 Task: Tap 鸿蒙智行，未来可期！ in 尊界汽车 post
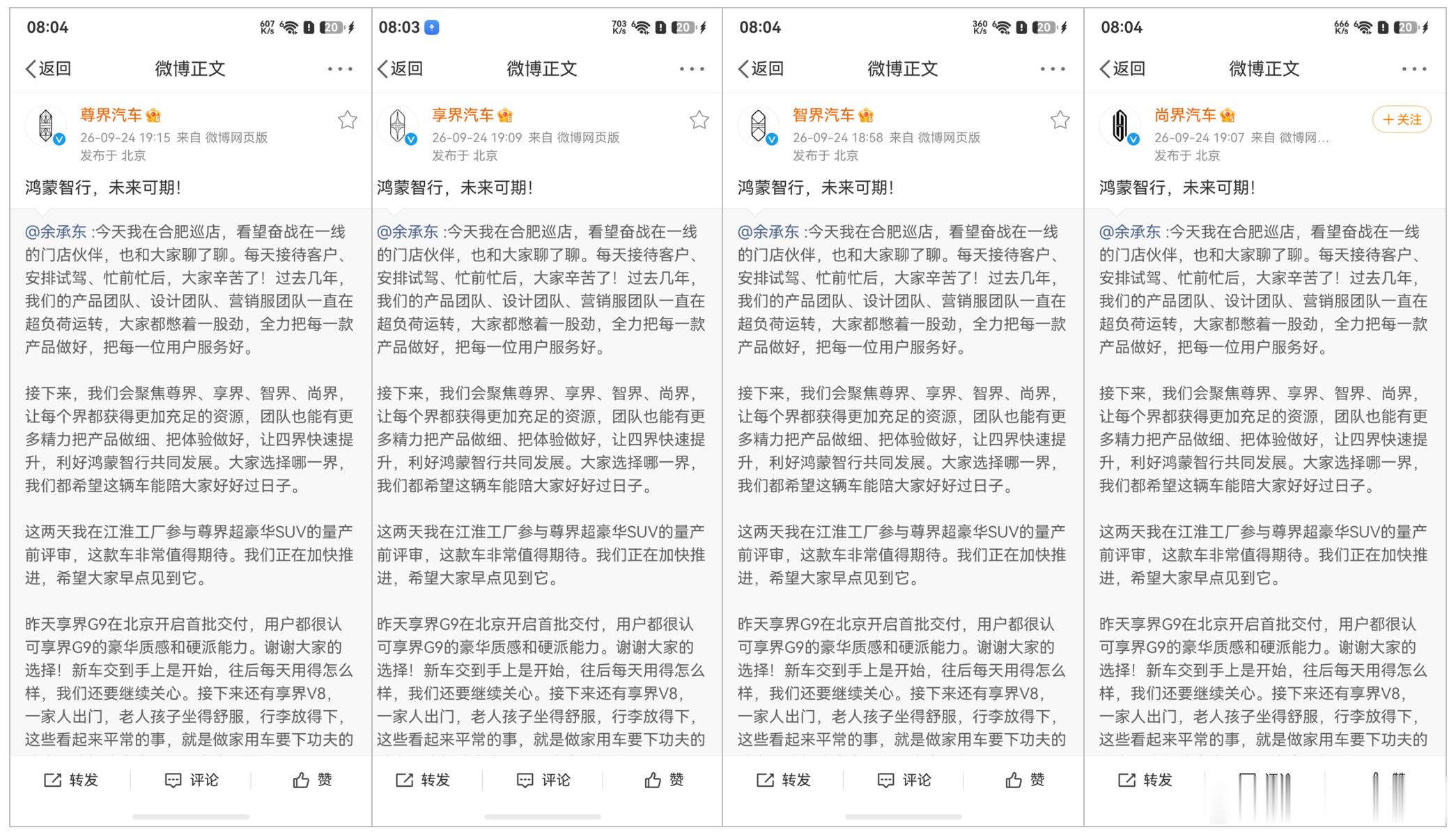(x=103, y=187)
